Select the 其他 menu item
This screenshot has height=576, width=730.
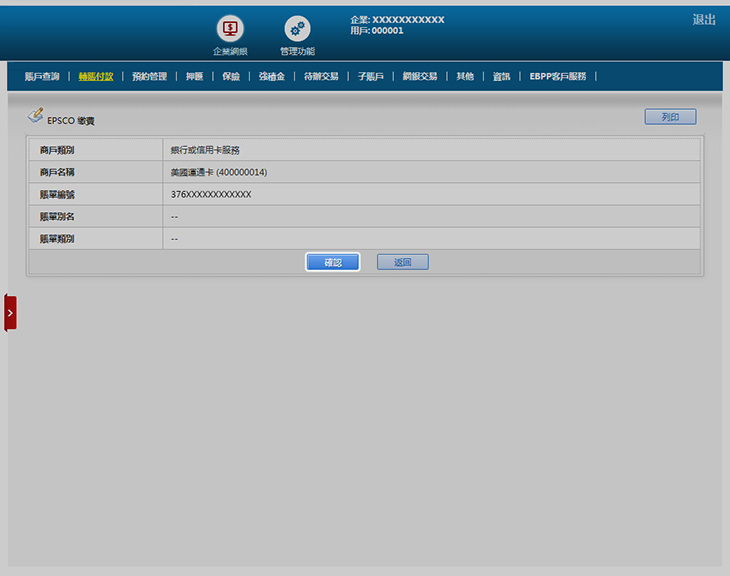[x=465, y=76]
